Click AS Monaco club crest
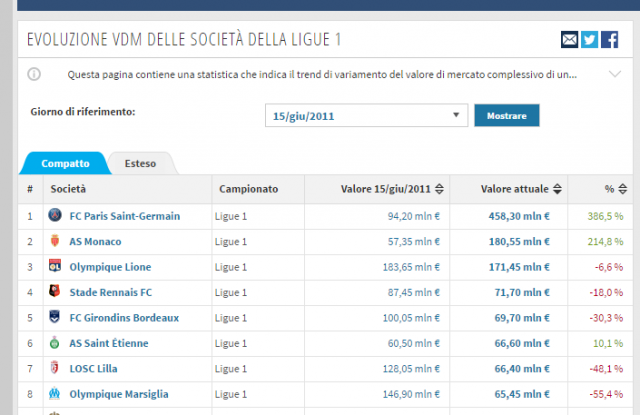 point(56,241)
